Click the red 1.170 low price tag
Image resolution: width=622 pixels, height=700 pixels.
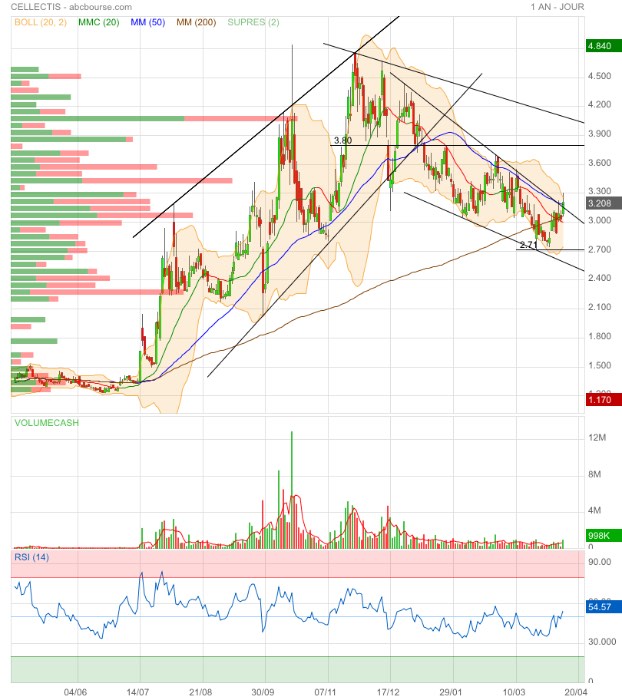tap(604, 399)
